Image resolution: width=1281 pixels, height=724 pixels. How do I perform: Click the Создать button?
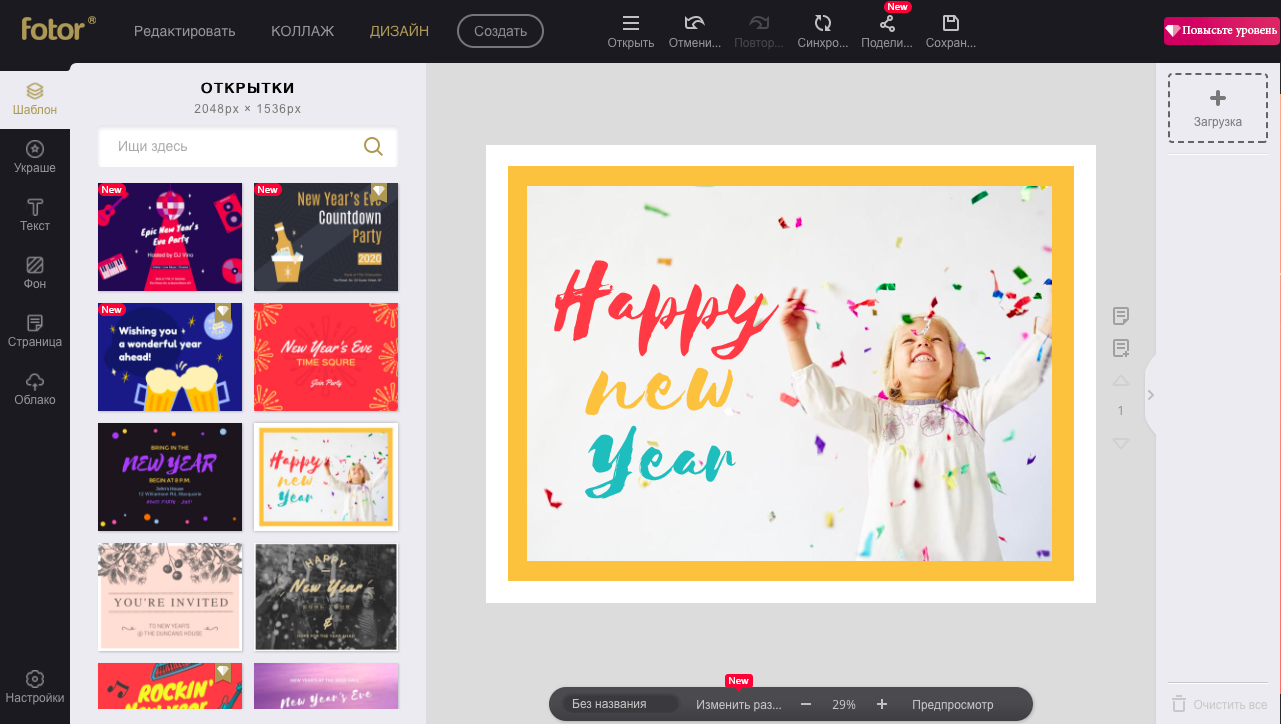pyautogui.click(x=500, y=31)
